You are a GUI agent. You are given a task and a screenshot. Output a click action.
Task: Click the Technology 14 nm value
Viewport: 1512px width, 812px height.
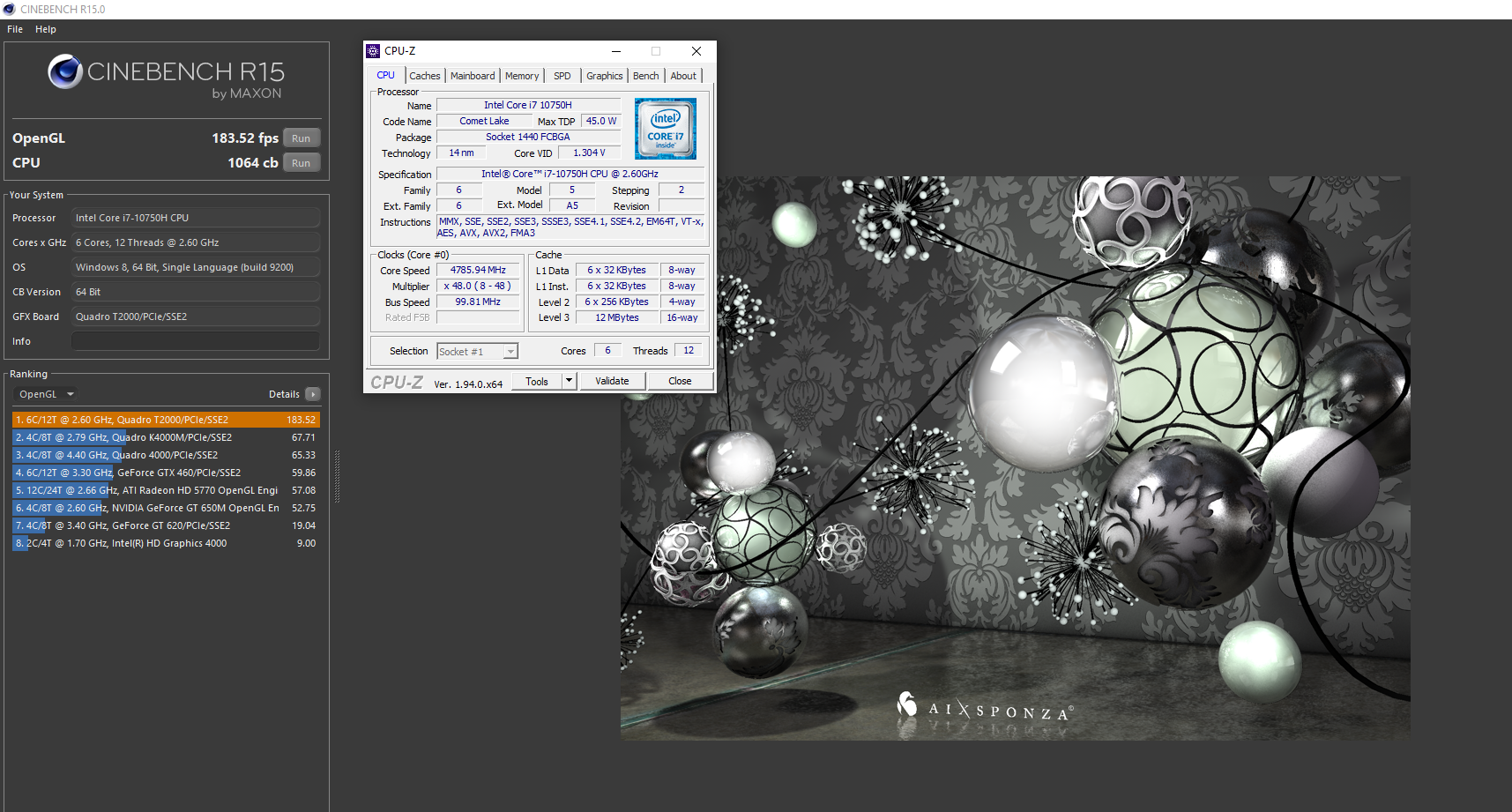tap(461, 153)
